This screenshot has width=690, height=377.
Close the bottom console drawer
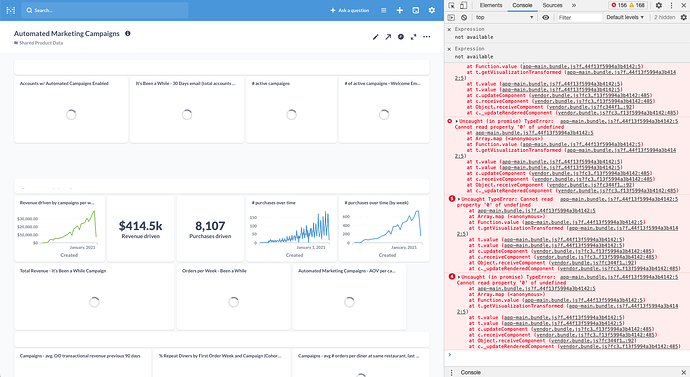(x=683, y=373)
